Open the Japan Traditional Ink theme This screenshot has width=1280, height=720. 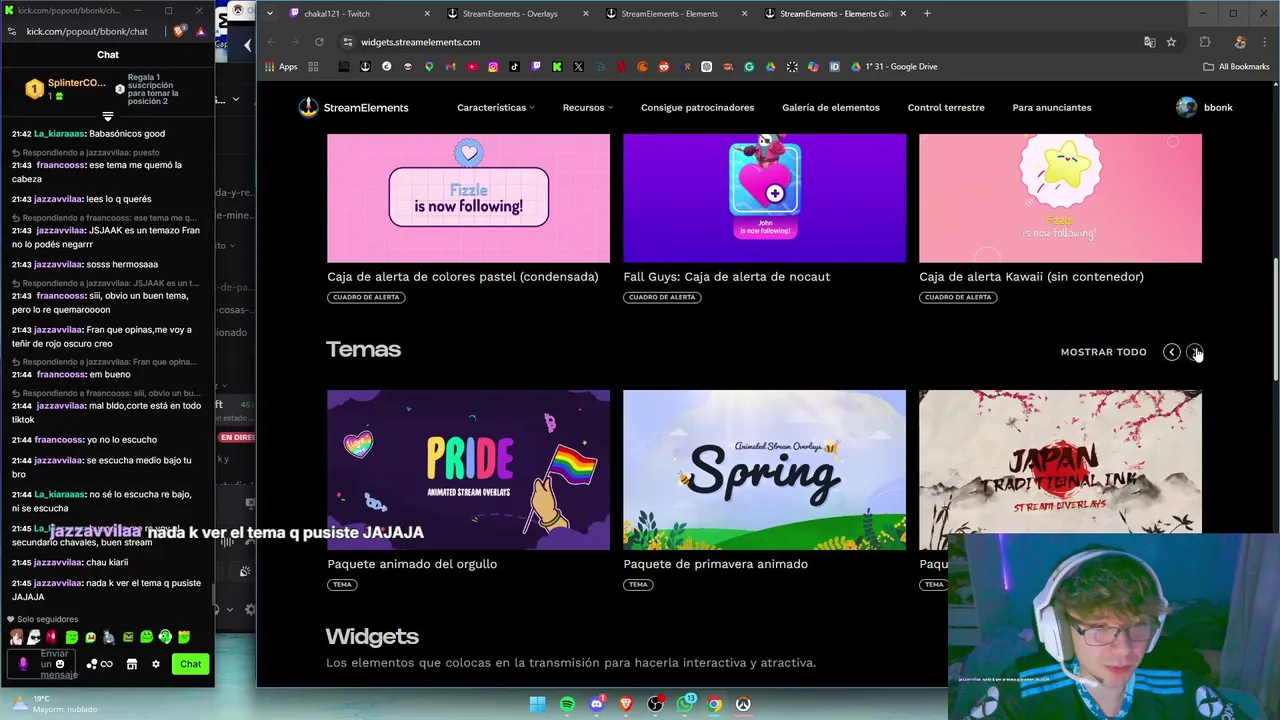pos(1060,462)
